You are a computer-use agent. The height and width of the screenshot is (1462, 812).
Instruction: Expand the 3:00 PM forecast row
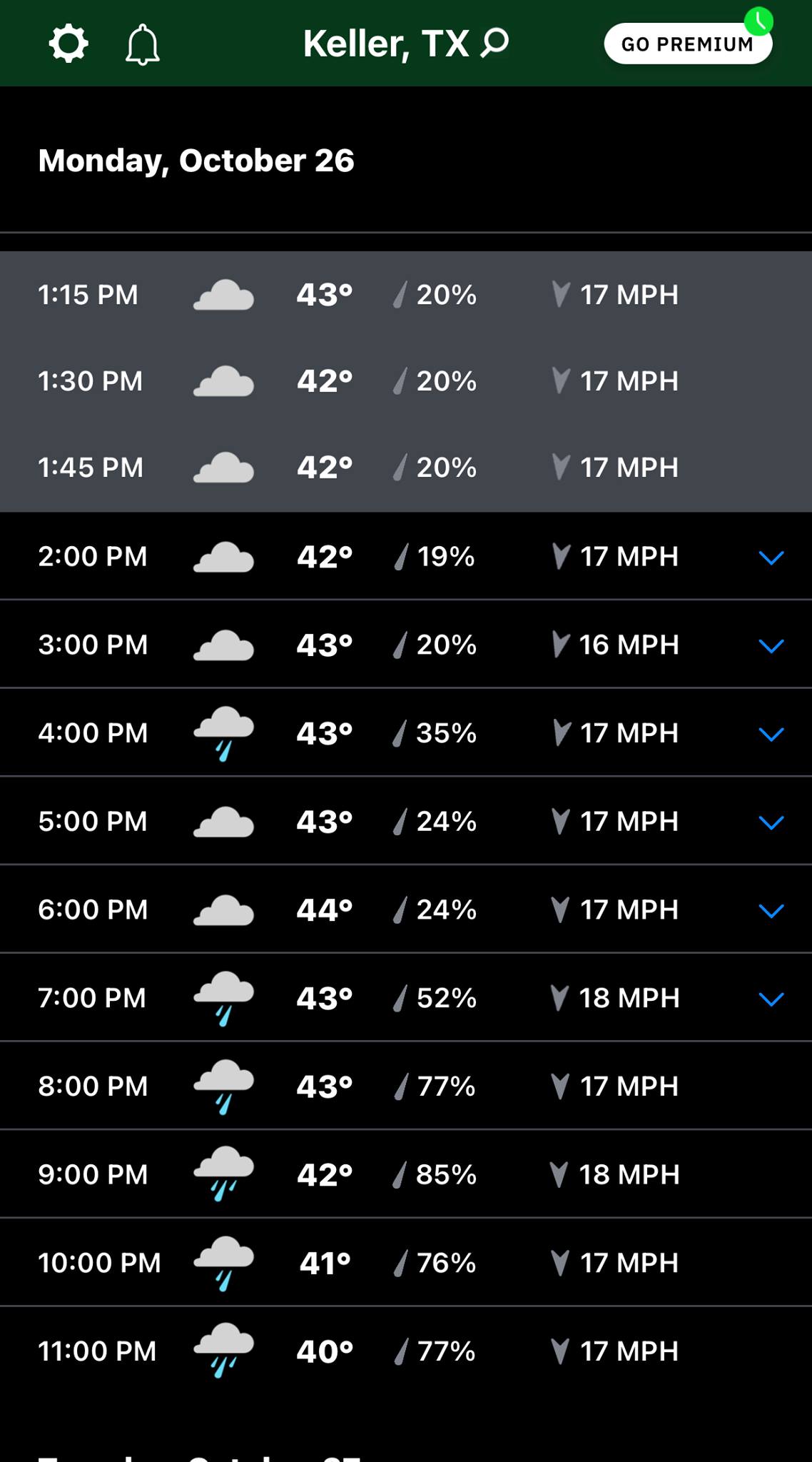(x=771, y=645)
